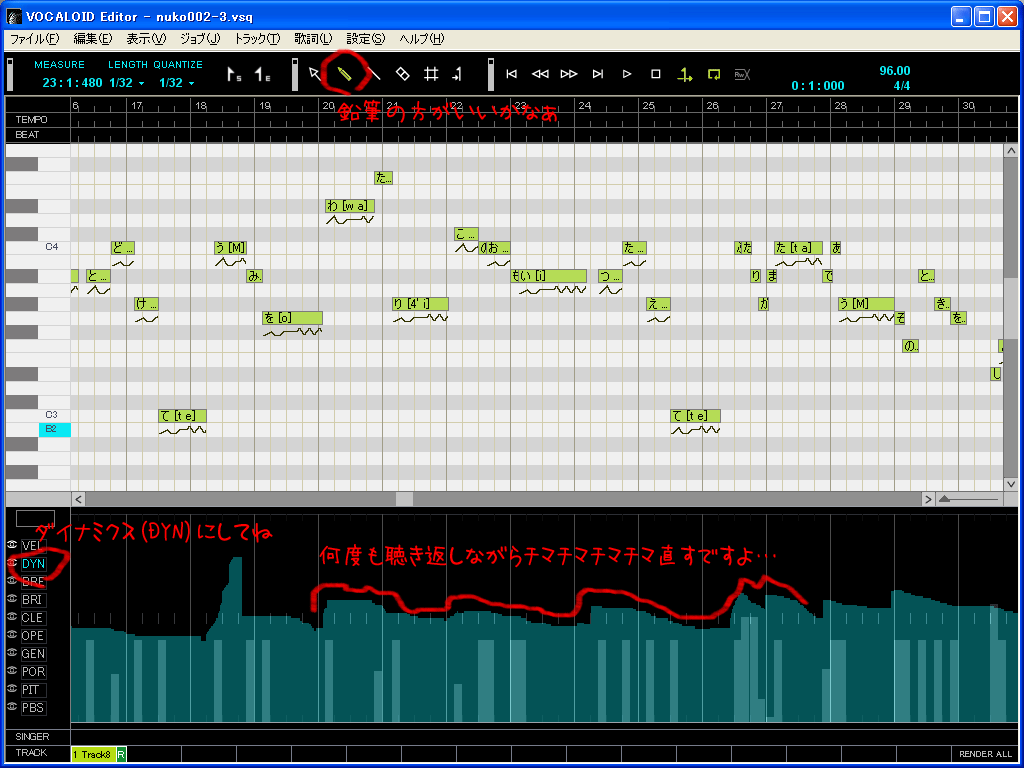
Task: Stop playback with the stop button
Action: [x=656, y=74]
